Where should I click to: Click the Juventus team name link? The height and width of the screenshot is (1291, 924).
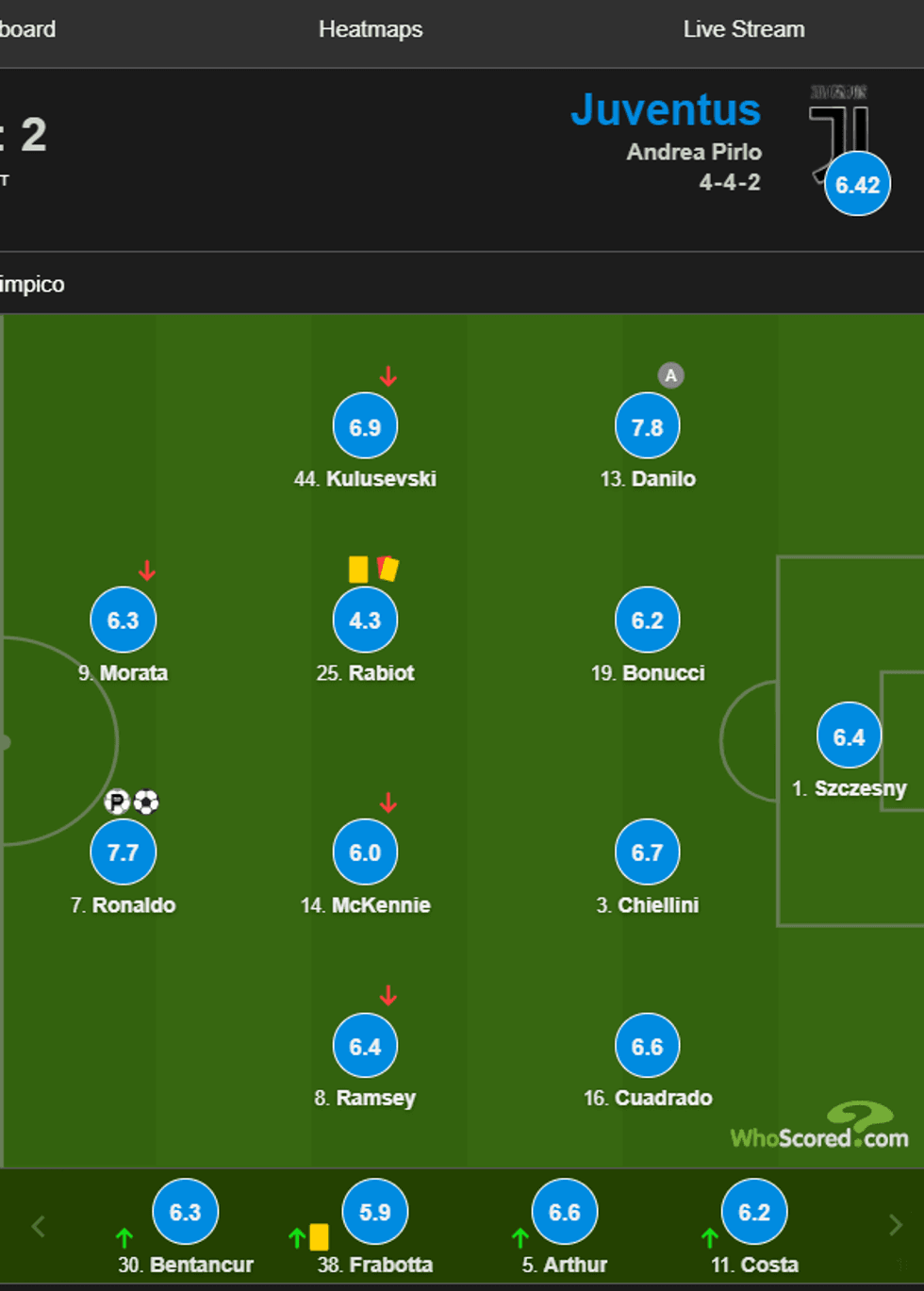665,109
